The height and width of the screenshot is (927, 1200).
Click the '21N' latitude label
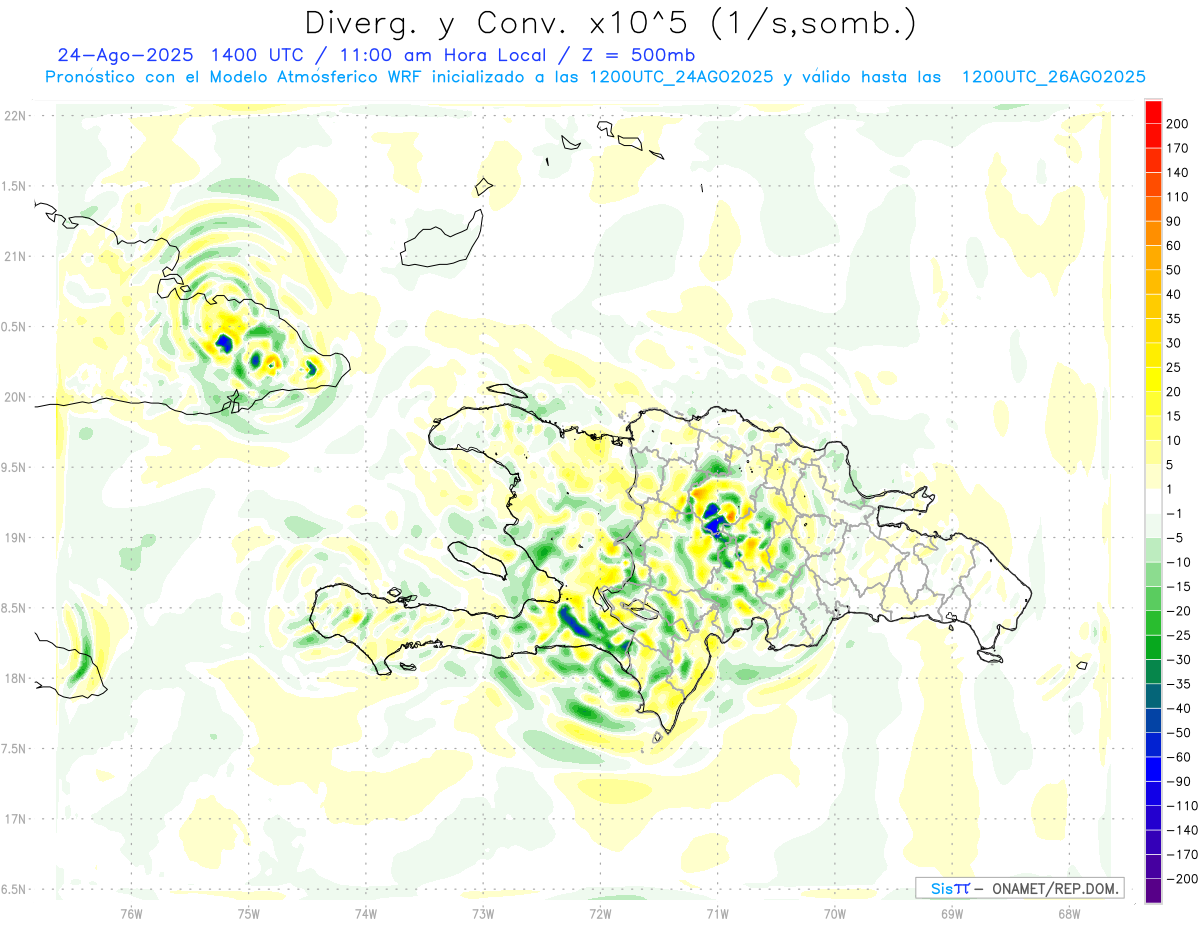point(14,257)
